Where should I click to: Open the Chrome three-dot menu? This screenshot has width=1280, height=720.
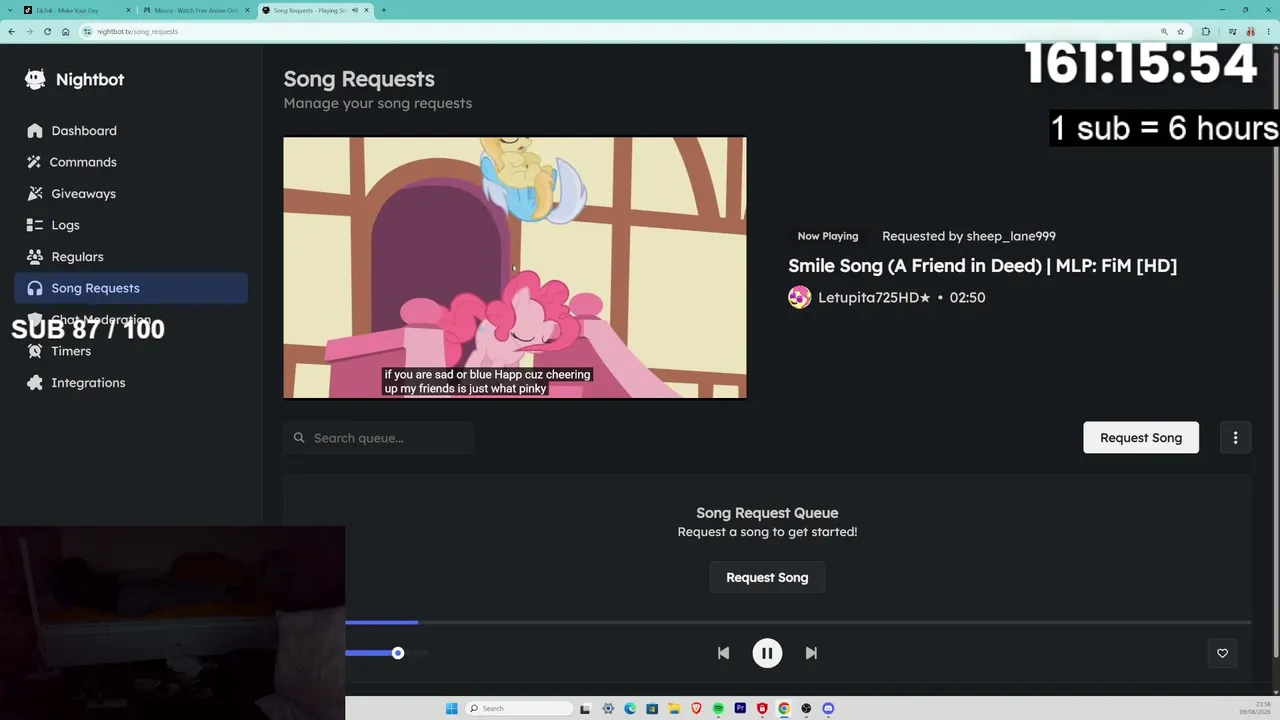(1267, 31)
